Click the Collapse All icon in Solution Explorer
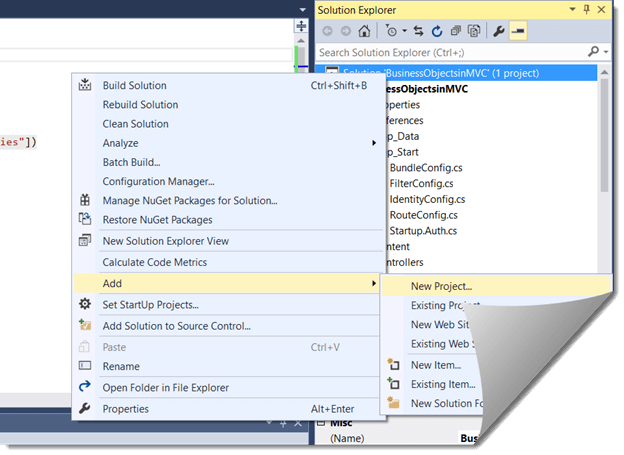Screen dimensions: 624x455 point(456,31)
